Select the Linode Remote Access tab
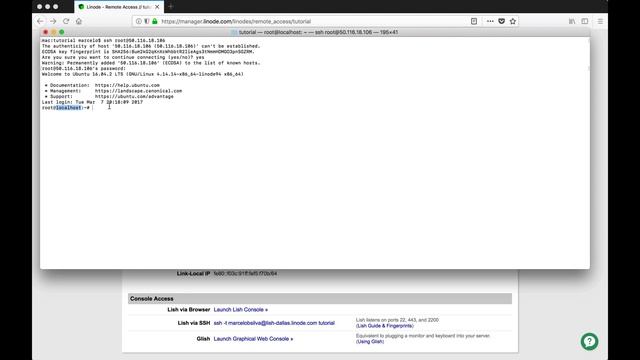Viewport: 640px width, 360px height. (x=119, y=7)
